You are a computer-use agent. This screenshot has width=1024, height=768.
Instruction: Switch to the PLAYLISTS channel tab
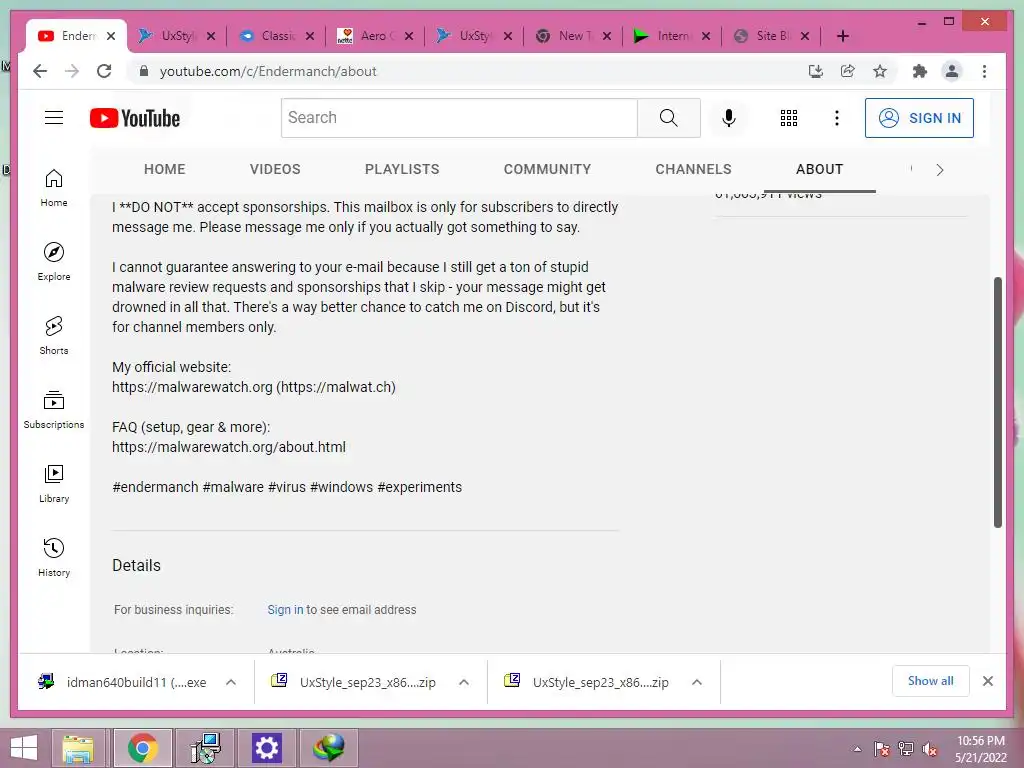(402, 169)
